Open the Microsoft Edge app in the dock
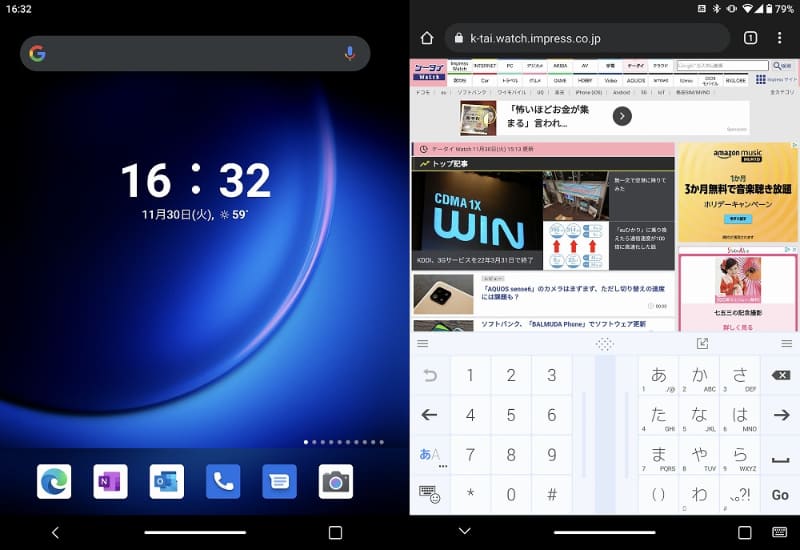 54,481
